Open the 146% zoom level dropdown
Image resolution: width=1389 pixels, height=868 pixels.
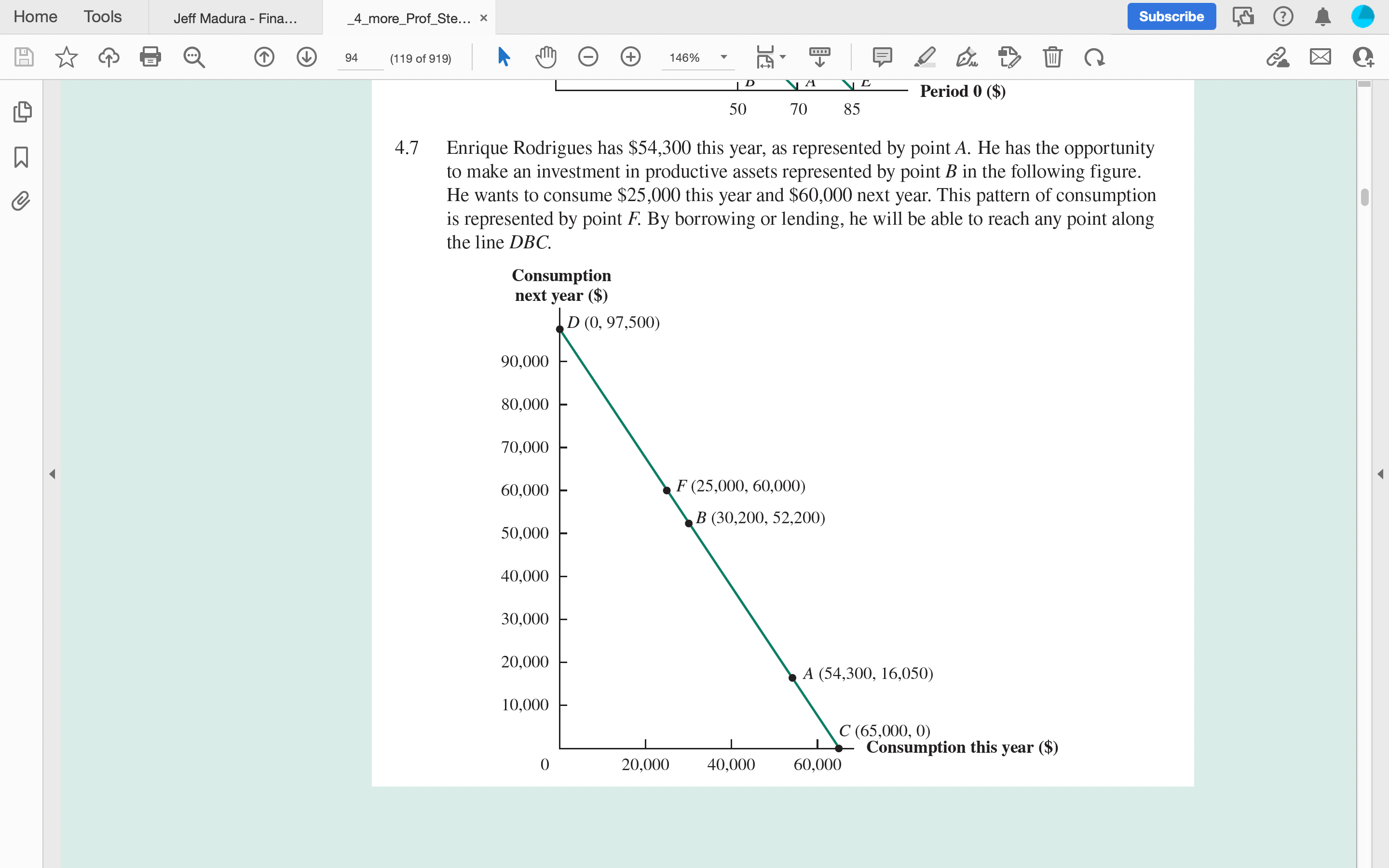[x=724, y=57]
